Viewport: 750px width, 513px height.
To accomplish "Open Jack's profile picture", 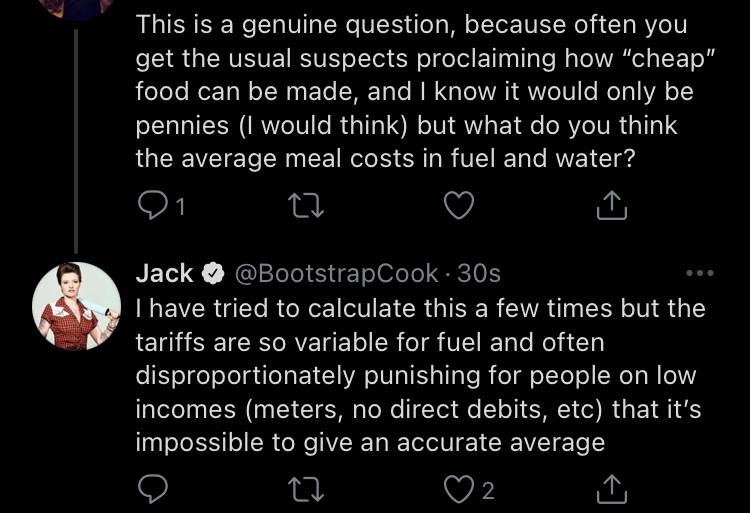I will (77, 306).
